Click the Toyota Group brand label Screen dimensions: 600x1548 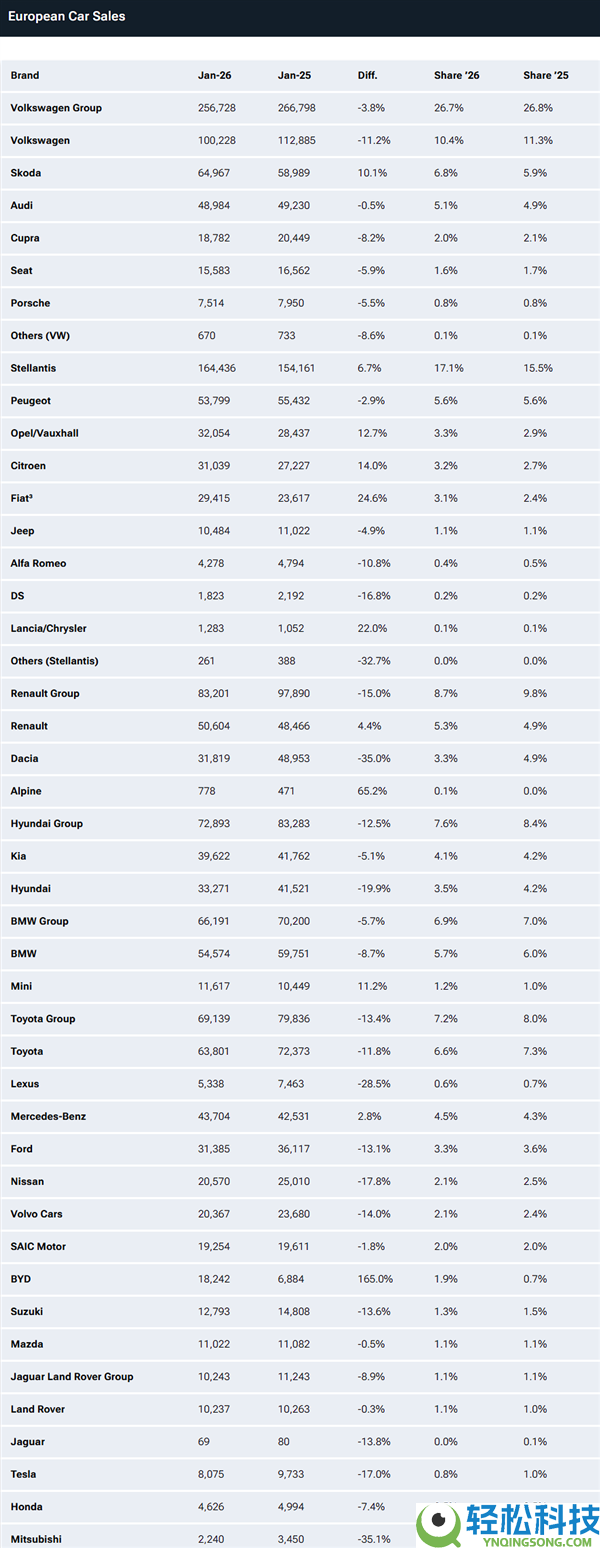click(x=43, y=1019)
